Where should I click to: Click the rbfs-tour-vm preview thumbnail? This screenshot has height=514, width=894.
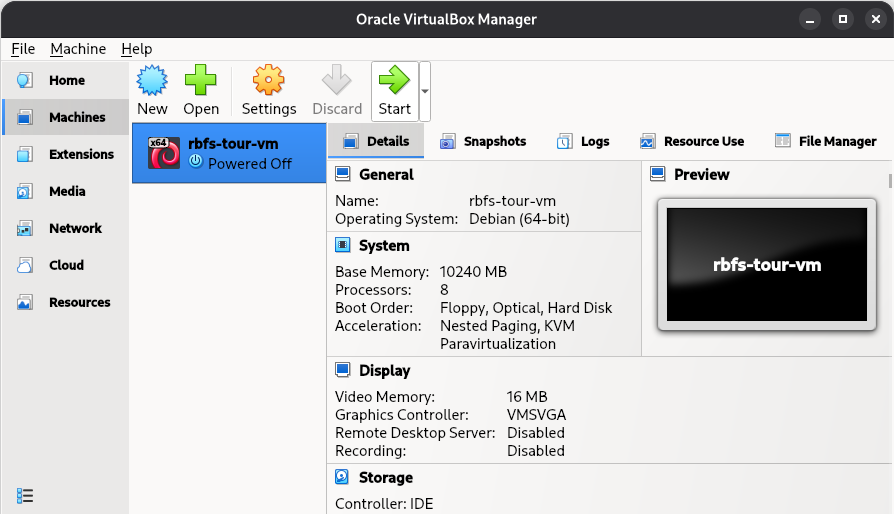point(767,264)
